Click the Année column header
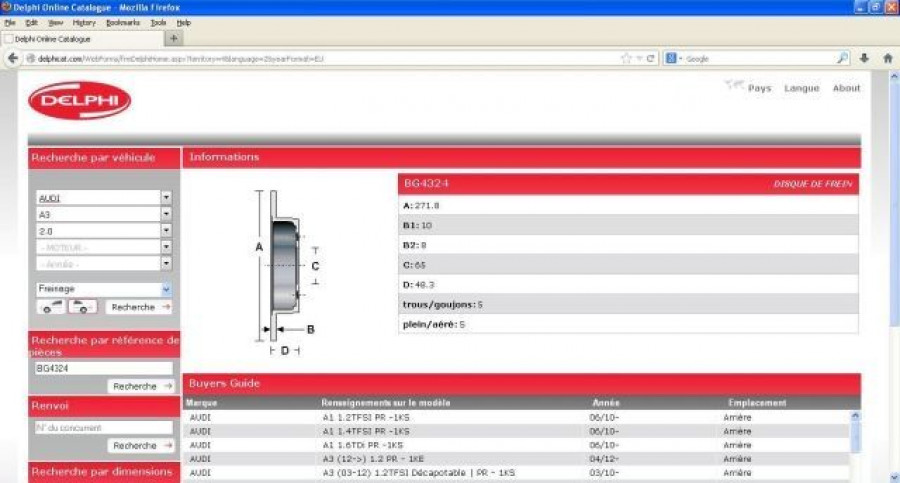The image size is (900, 483). (x=606, y=403)
